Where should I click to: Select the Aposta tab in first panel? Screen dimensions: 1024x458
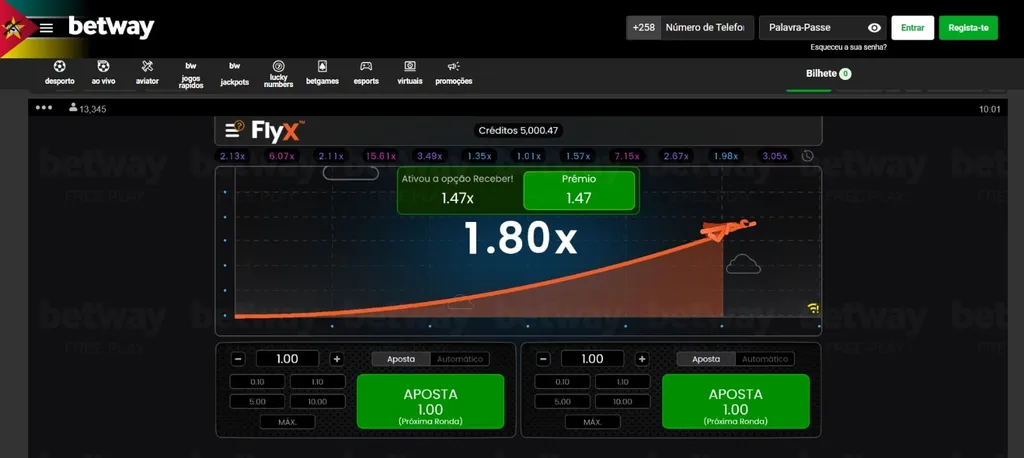[x=401, y=359]
